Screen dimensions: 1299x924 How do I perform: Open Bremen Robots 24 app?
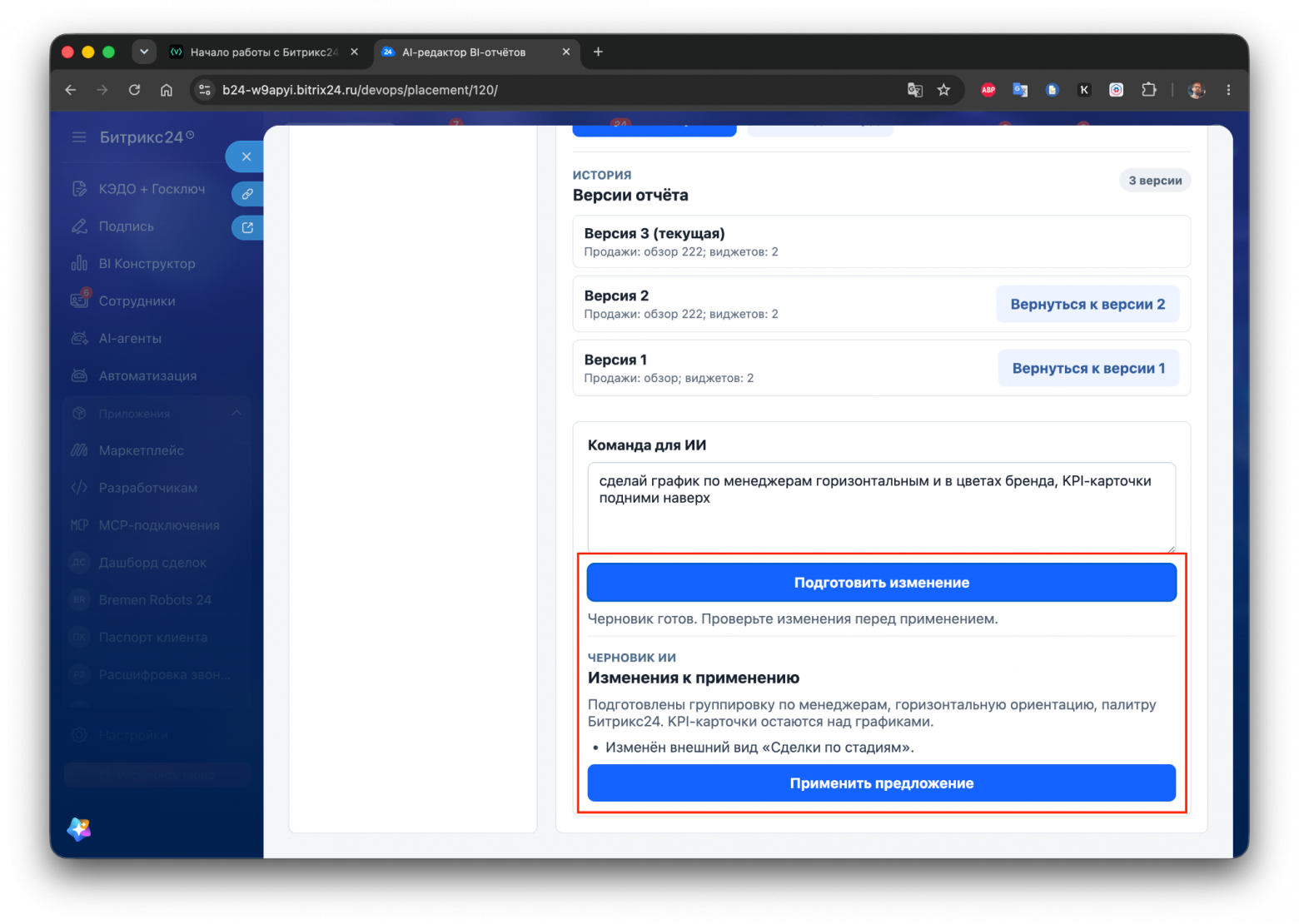[x=155, y=600]
